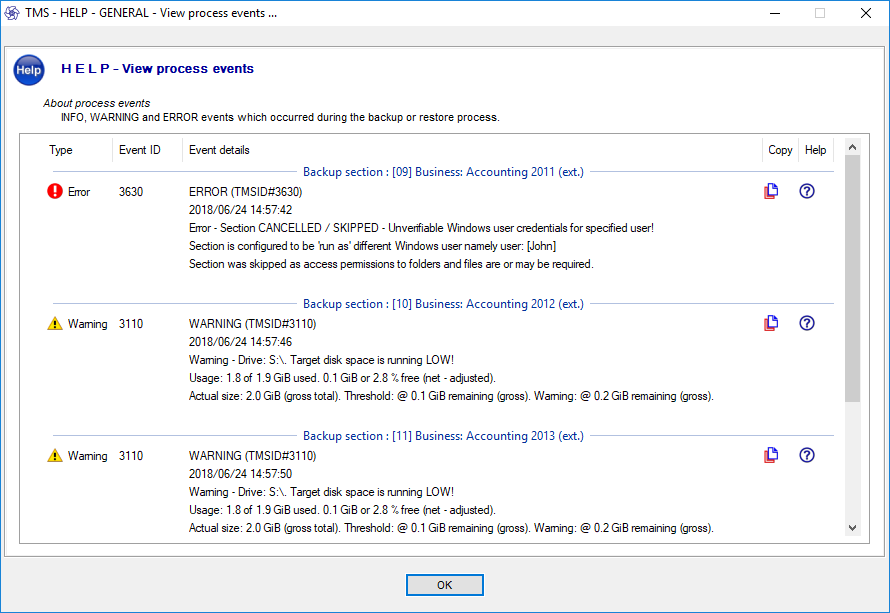Viewport: 890px width, 613px height.
Task: Click the red Error icon
Action: [x=54, y=191]
